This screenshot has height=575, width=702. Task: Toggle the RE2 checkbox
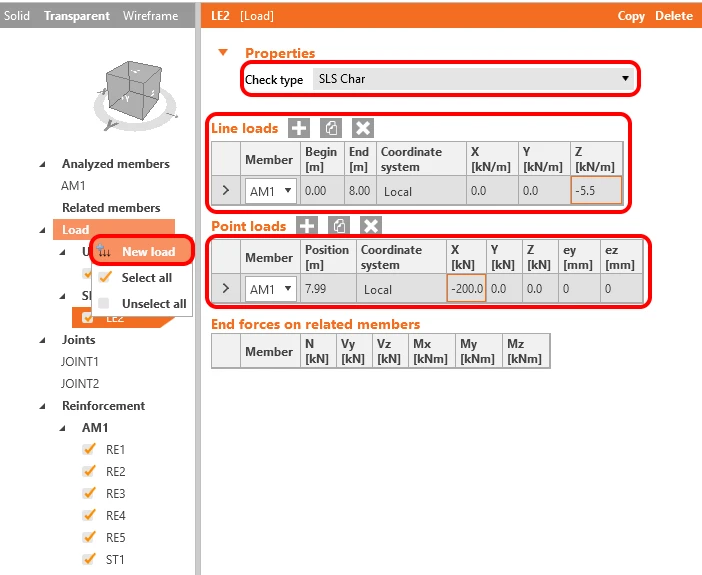point(89,471)
